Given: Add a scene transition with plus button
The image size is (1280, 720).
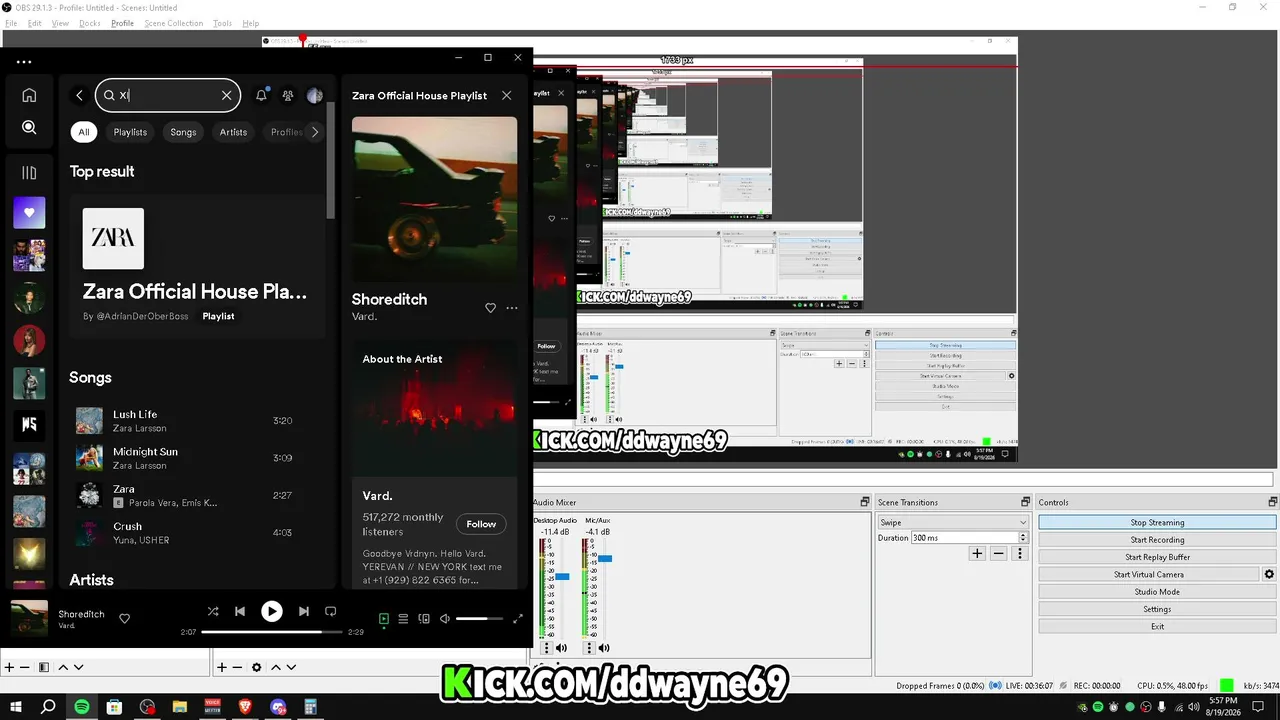Looking at the screenshot, I should point(977,553).
